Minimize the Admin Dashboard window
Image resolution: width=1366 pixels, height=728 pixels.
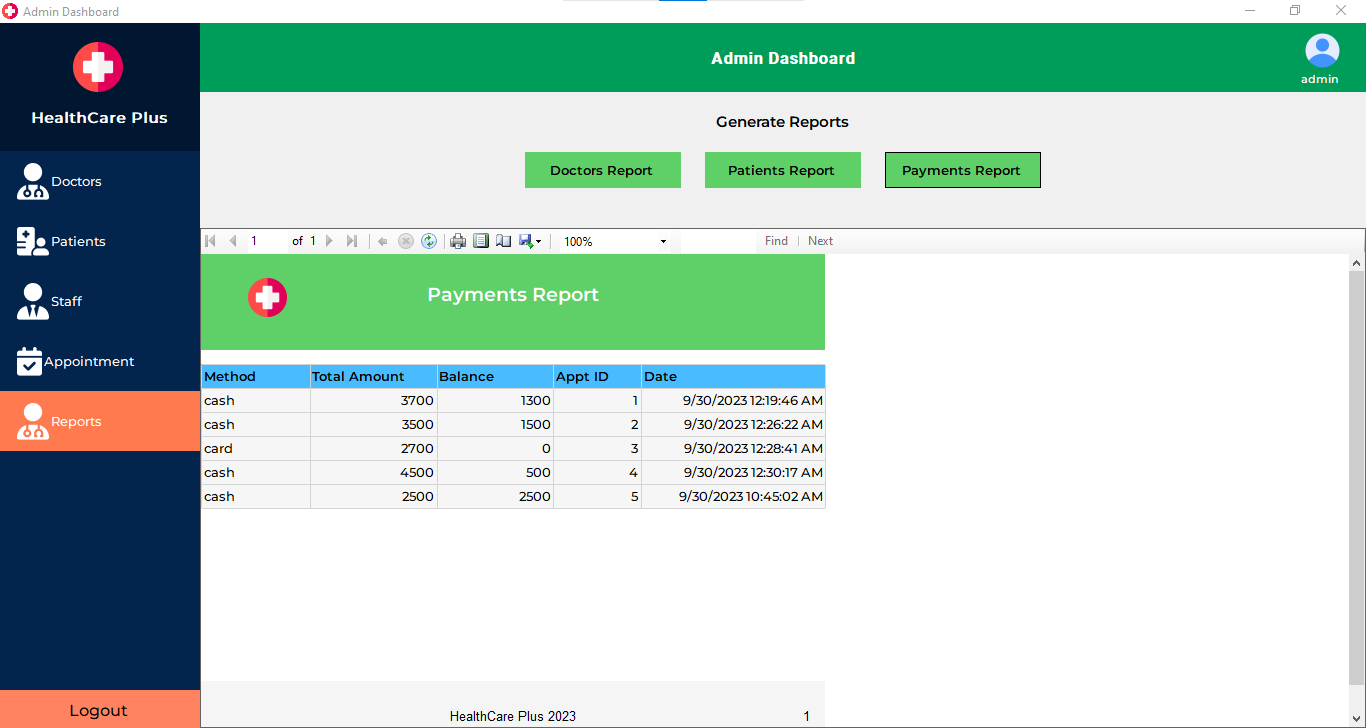tap(1250, 10)
